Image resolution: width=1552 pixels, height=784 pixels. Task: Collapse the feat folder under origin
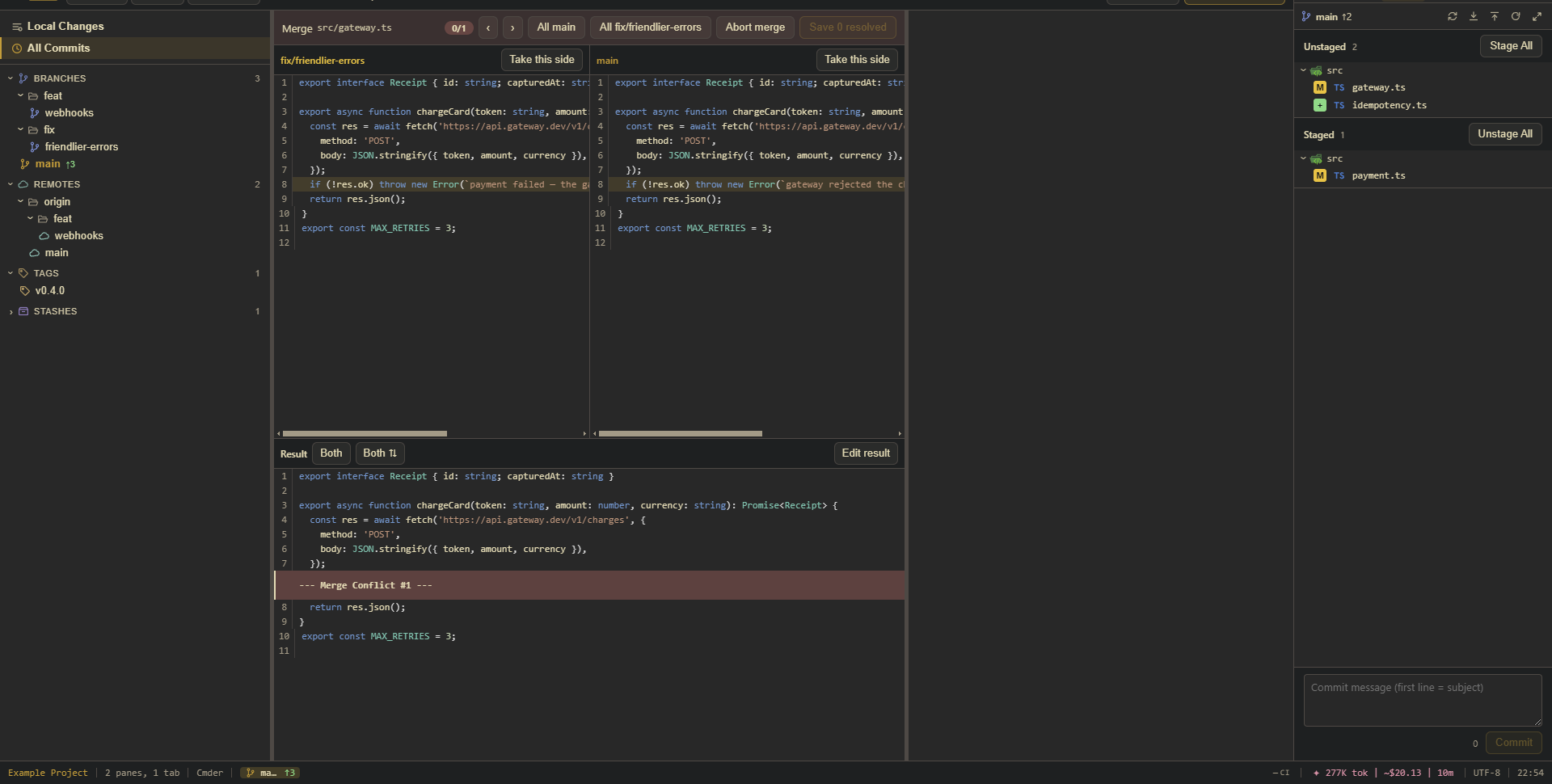[x=30, y=218]
